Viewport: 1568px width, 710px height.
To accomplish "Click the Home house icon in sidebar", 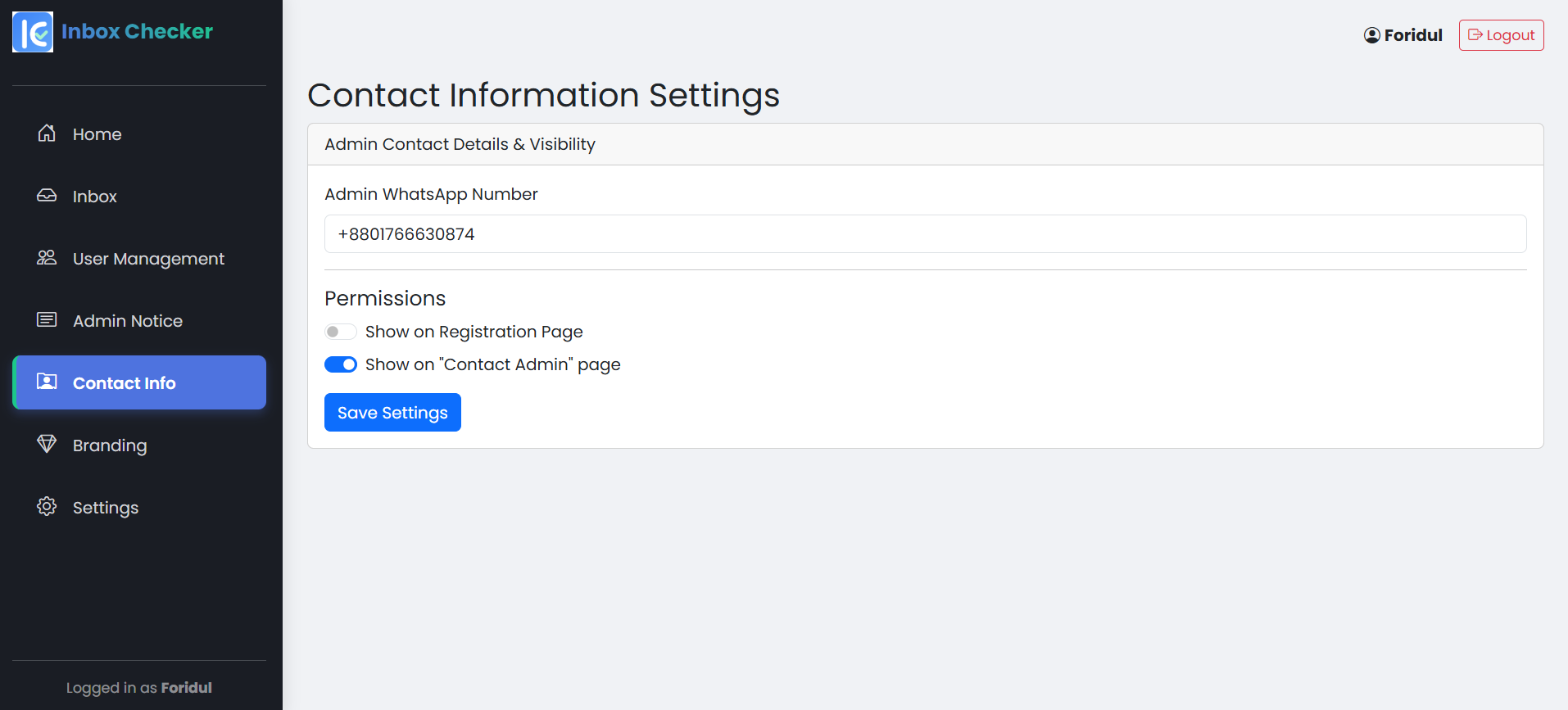I will pos(47,133).
